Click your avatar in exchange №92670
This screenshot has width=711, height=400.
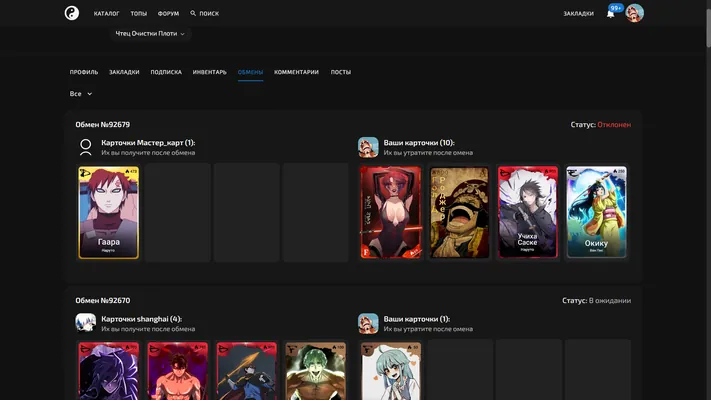(x=368, y=323)
